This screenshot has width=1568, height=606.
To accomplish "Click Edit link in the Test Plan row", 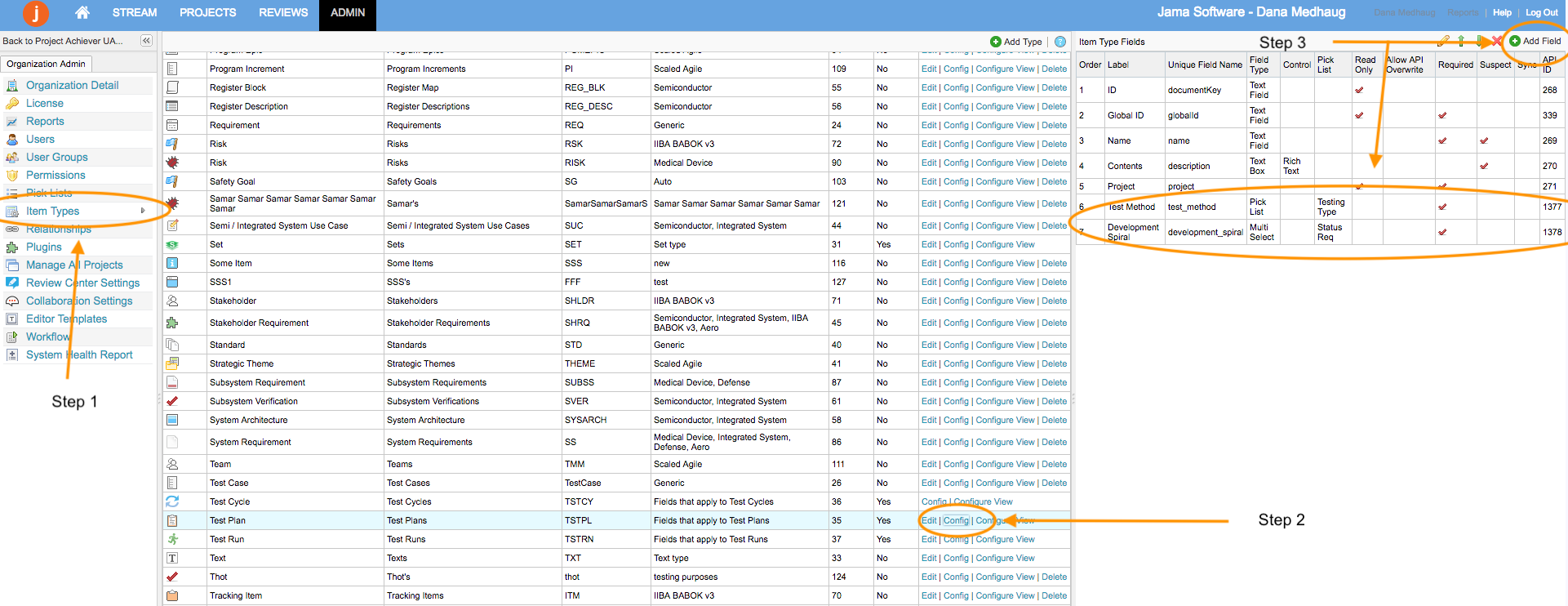I will (929, 520).
